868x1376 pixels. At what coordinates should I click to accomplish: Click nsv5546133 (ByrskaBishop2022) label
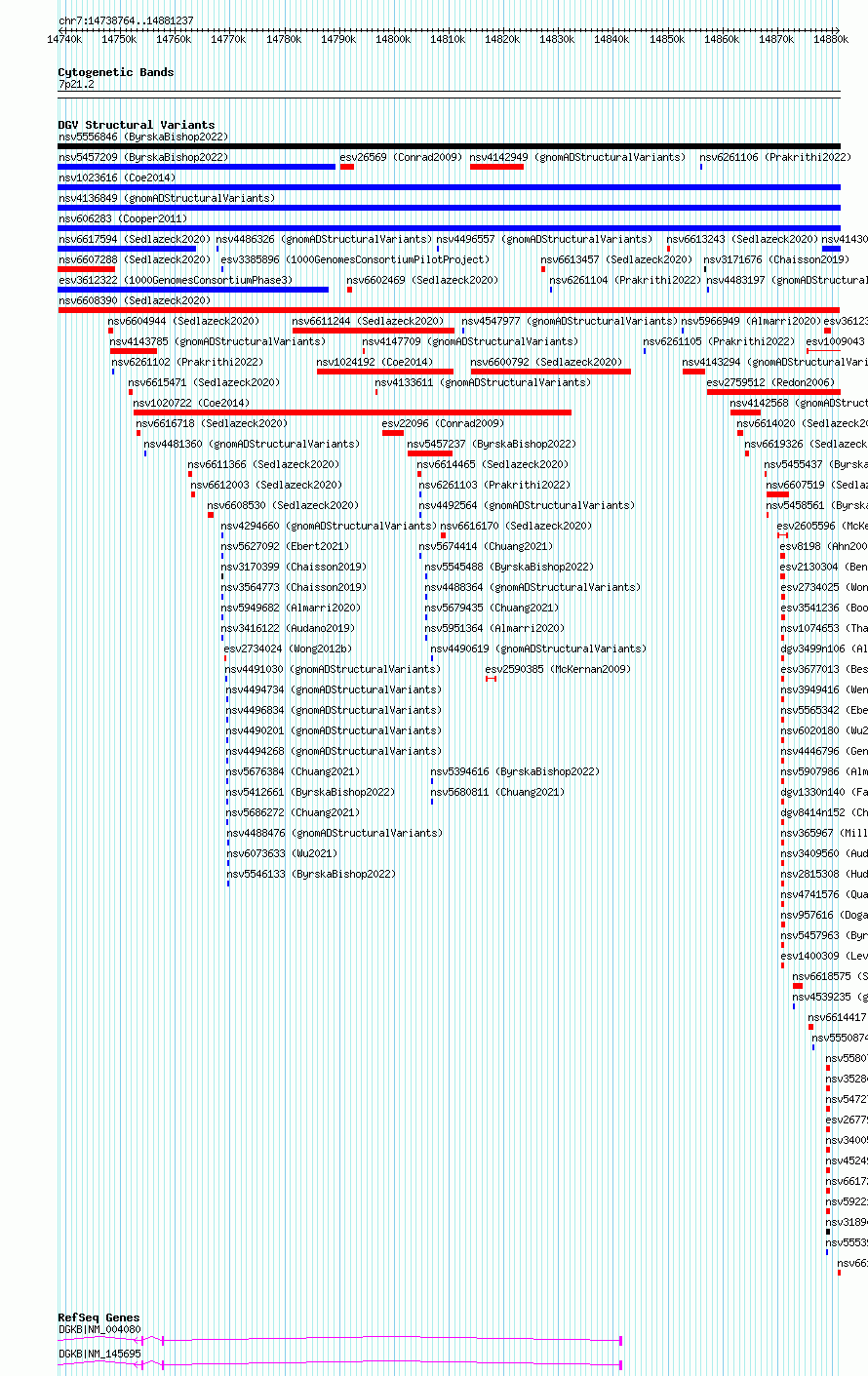click(312, 874)
